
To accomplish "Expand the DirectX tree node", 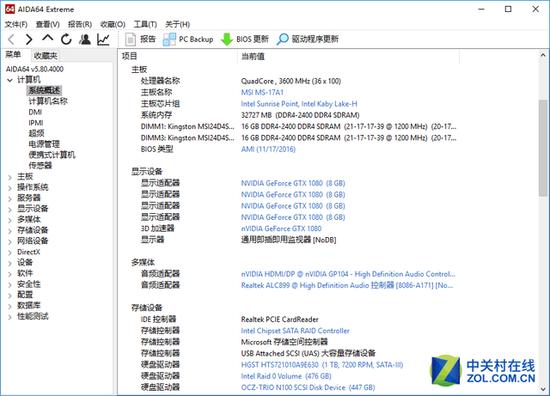I will click(10, 253).
